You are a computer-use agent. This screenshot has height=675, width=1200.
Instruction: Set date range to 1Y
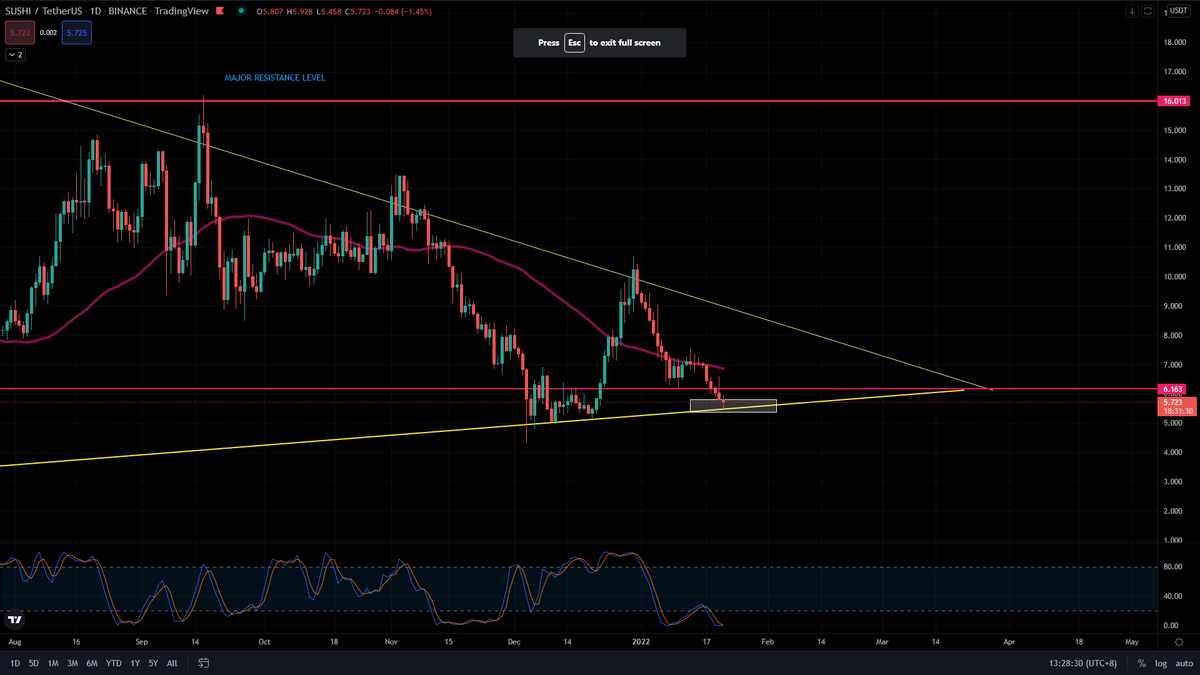click(x=134, y=663)
